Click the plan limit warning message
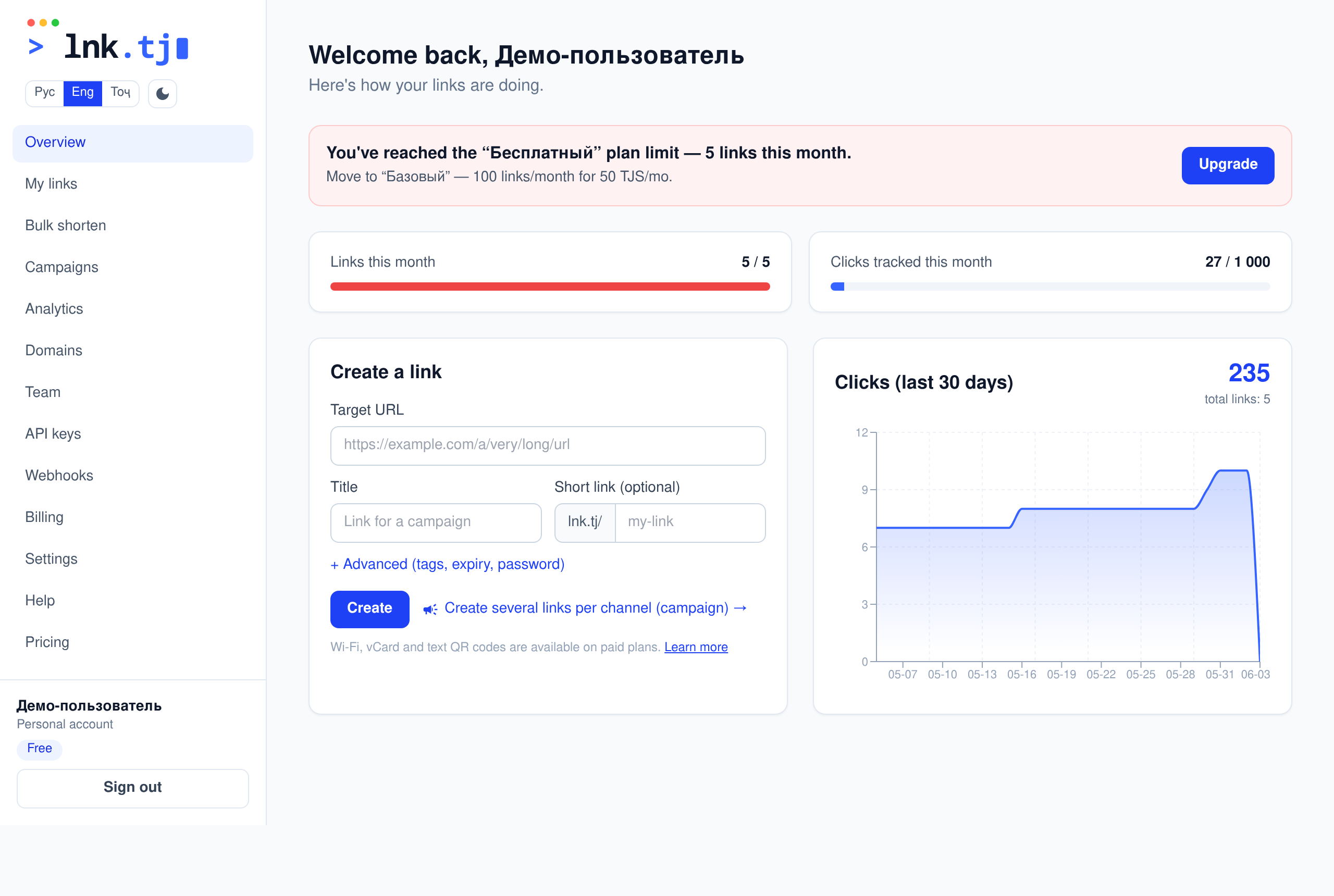Viewport: 1334px width, 896px height. pyautogui.click(x=589, y=153)
